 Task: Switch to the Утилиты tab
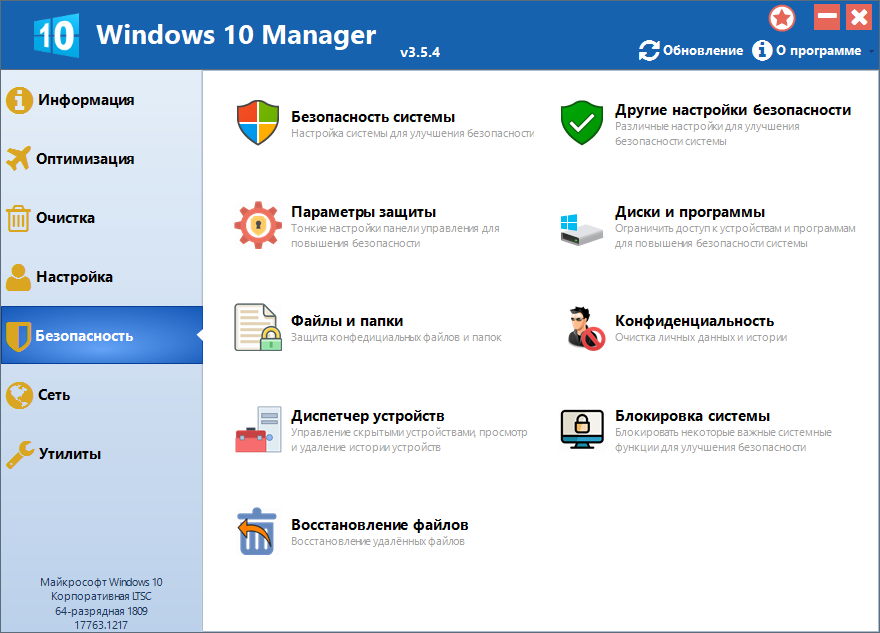point(70,453)
